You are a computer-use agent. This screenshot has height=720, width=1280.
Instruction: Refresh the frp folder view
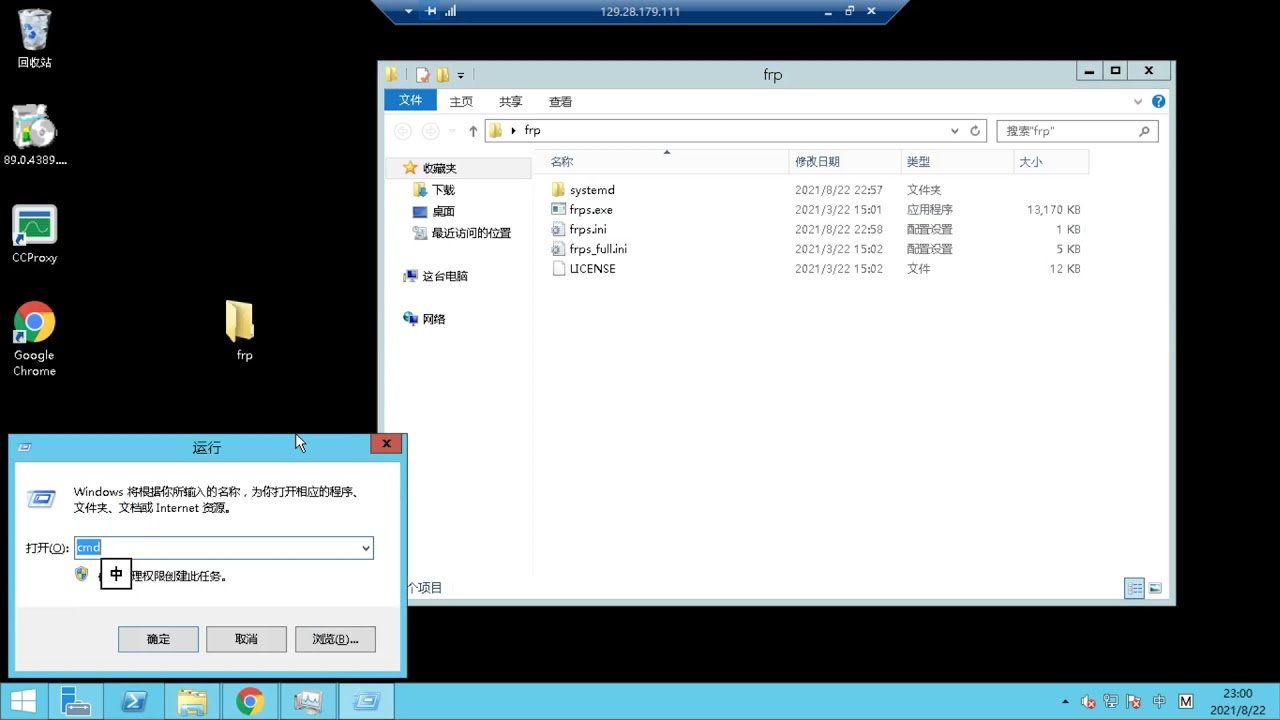(x=975, y=131)
